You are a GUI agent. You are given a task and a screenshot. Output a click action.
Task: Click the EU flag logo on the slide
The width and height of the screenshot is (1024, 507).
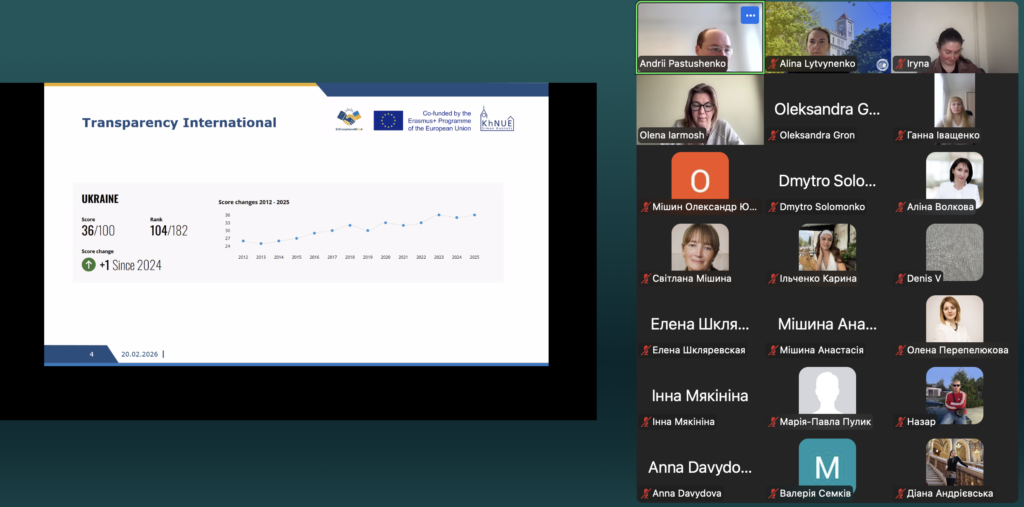pos(388,120)
